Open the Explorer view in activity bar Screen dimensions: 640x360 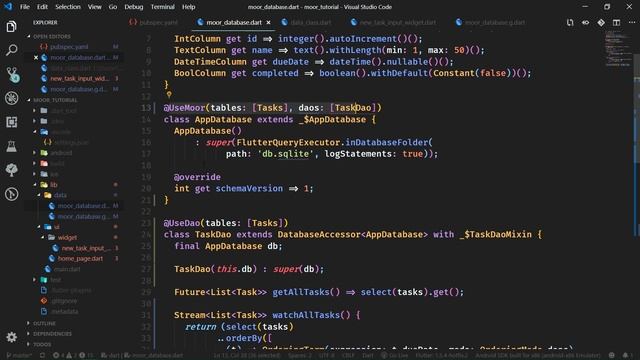tap(11, 27)
